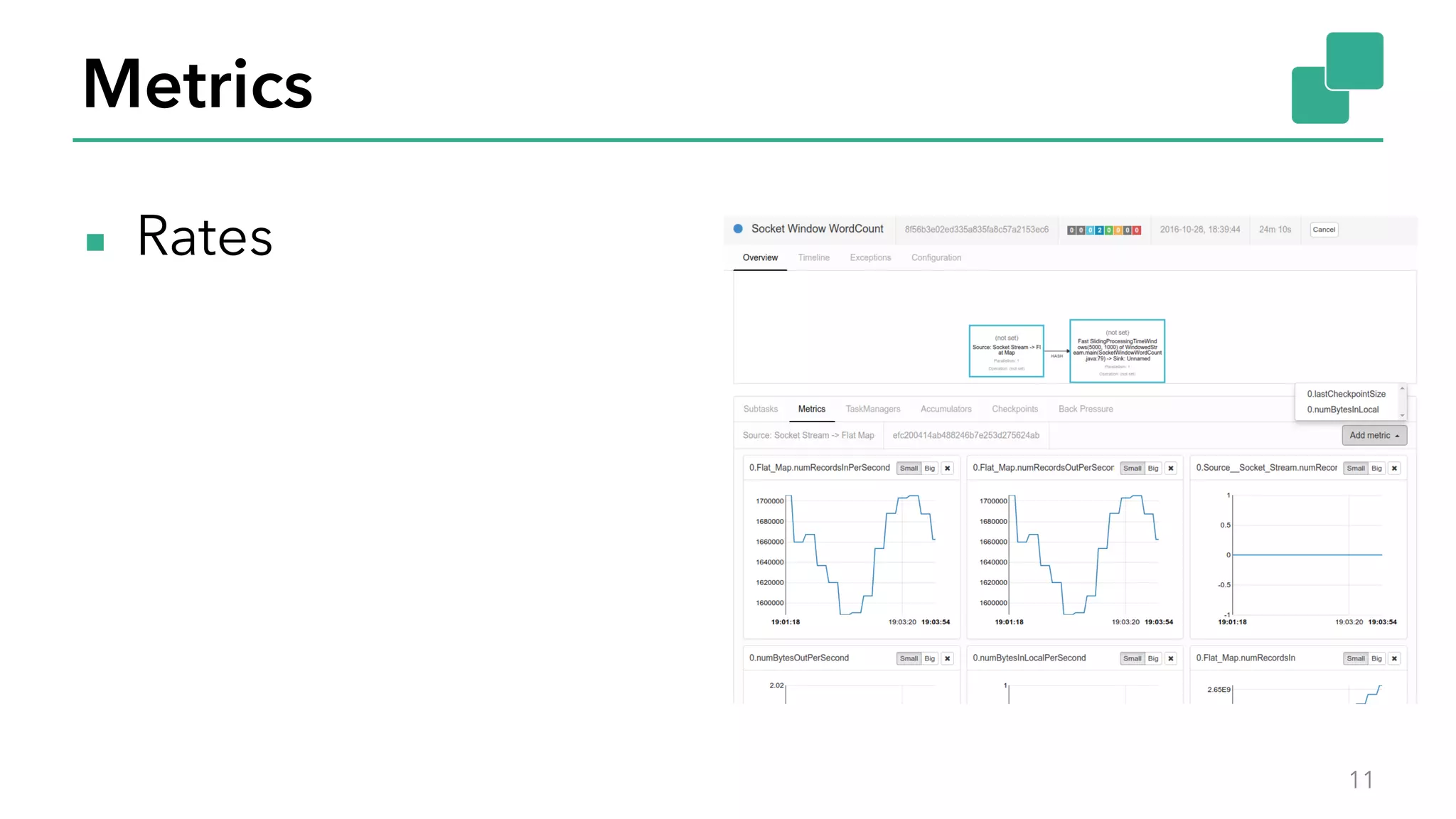Image resolution: width=1456 pixels, height=819 pixels.
Task: Click the numRecordsOutPerSecond line chart
Action: click(1084, 555)
